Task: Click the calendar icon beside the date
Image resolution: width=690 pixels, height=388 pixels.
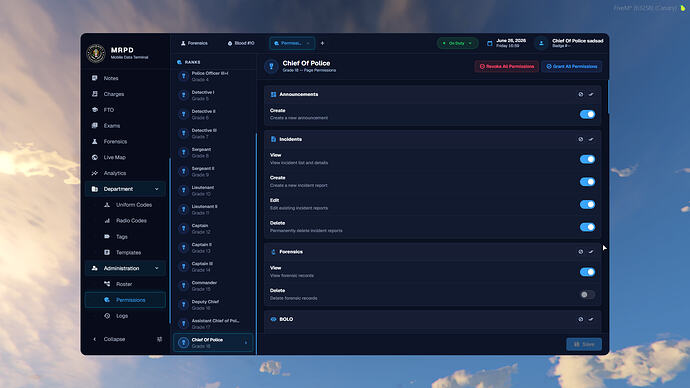Action: [489, 43]
